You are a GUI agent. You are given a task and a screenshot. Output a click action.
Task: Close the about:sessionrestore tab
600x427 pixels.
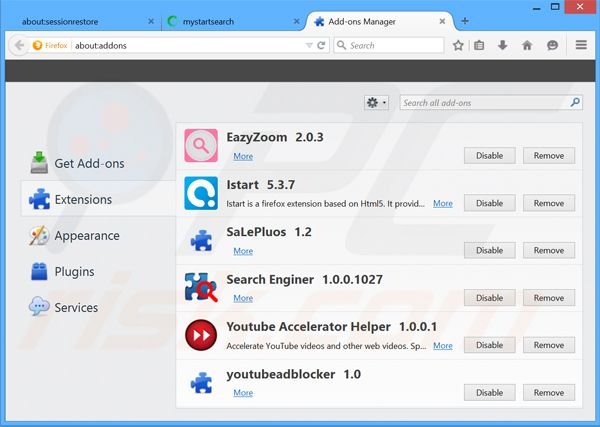click(x=151, y=21)
